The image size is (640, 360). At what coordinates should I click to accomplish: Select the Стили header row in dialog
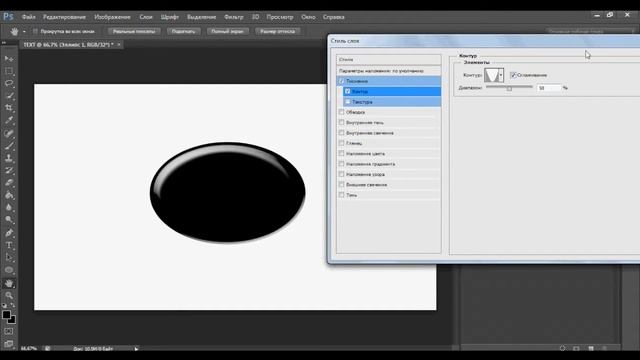(389, 60)
